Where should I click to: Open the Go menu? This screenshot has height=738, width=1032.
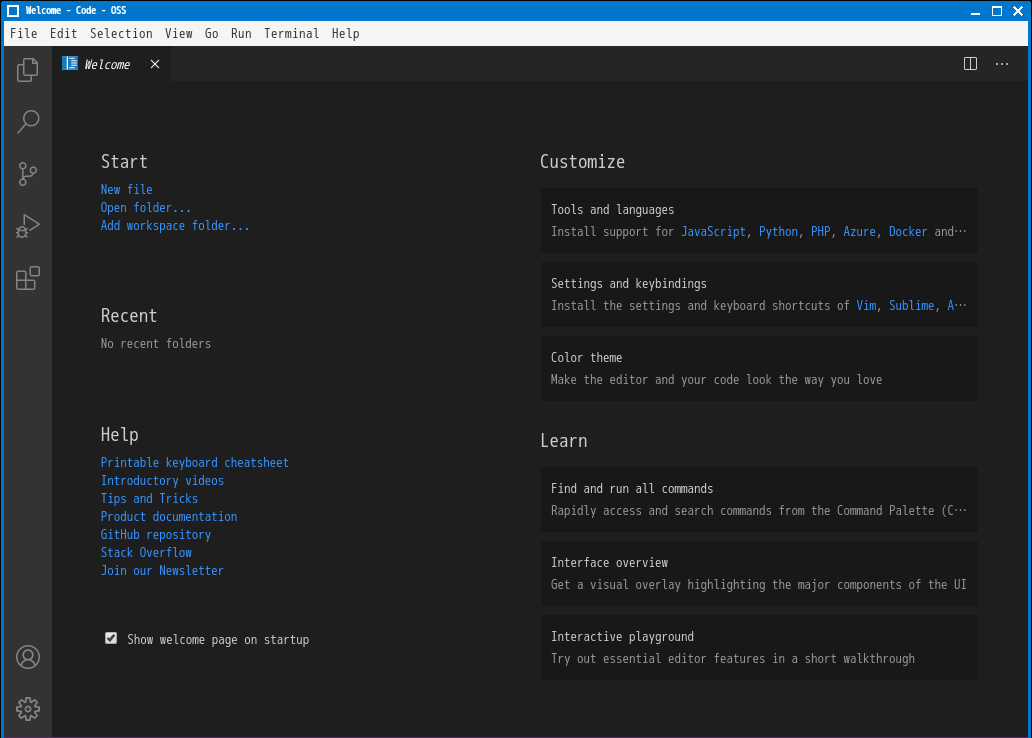(x=211, y=34)
